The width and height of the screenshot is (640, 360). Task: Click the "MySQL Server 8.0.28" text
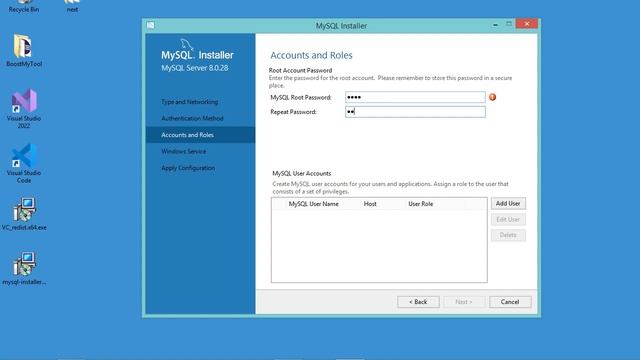pyautogui.click(x=195, y=68)
